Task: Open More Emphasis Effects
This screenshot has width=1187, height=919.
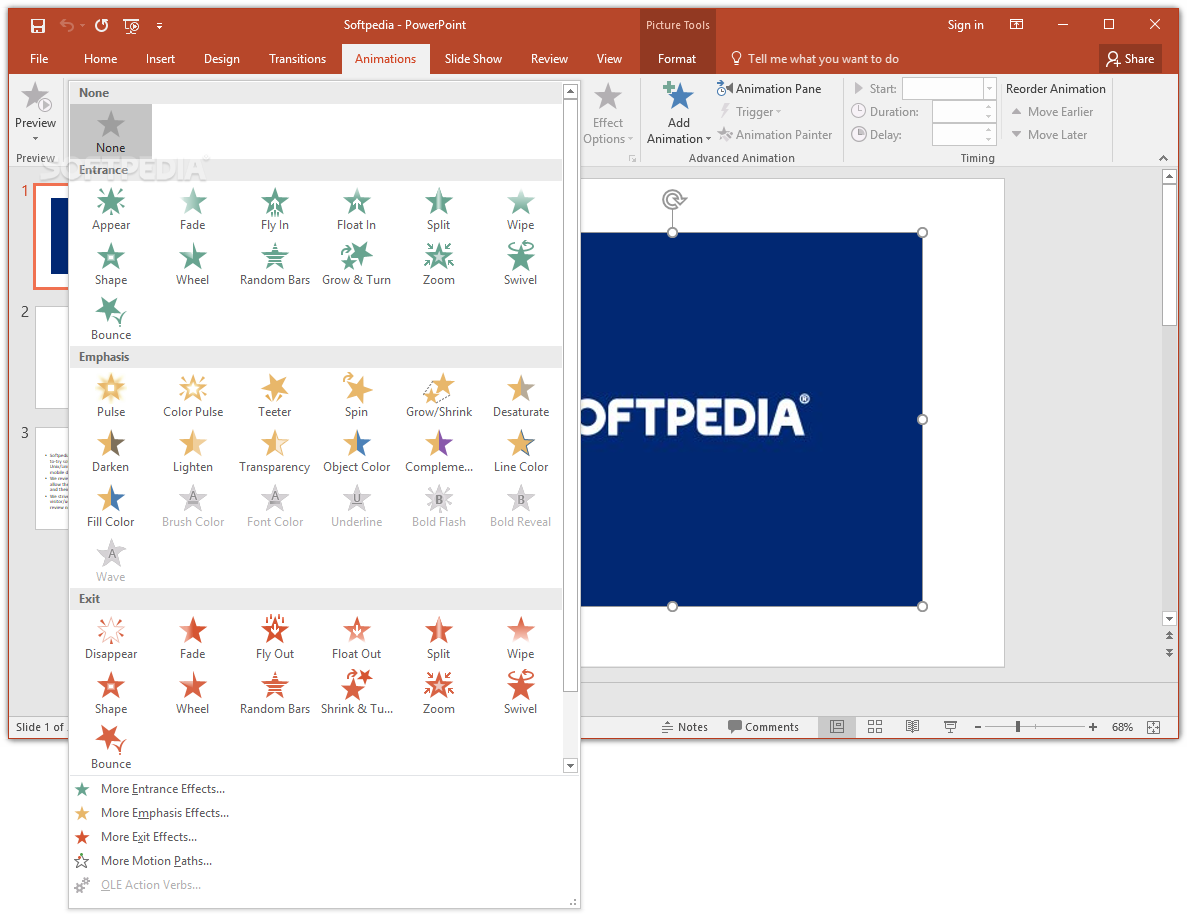Action: 164,813
